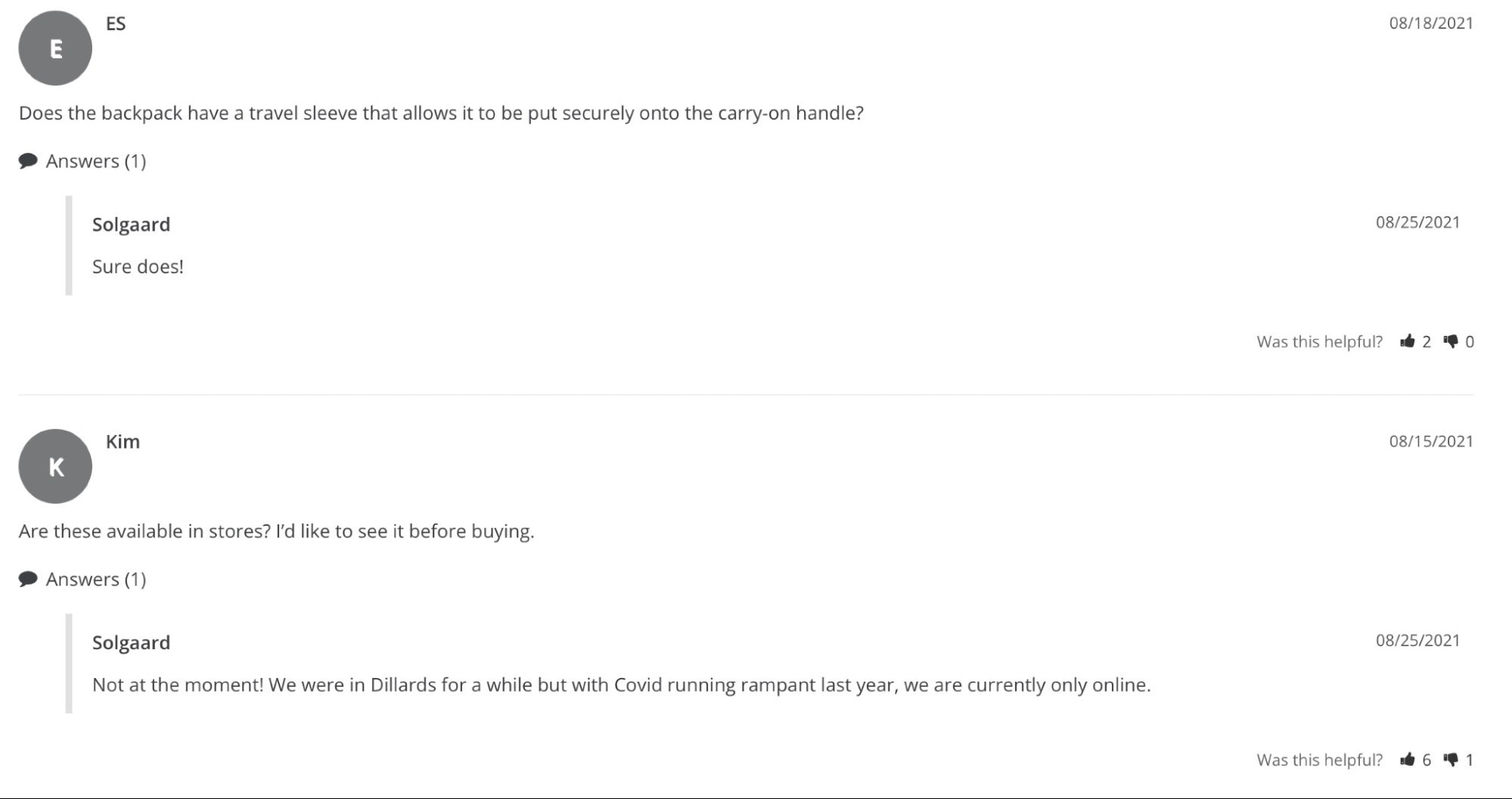Click the 08/15/2021 question date
The height and width of the screenshot is (799, 1512).
pos(1430,442)
